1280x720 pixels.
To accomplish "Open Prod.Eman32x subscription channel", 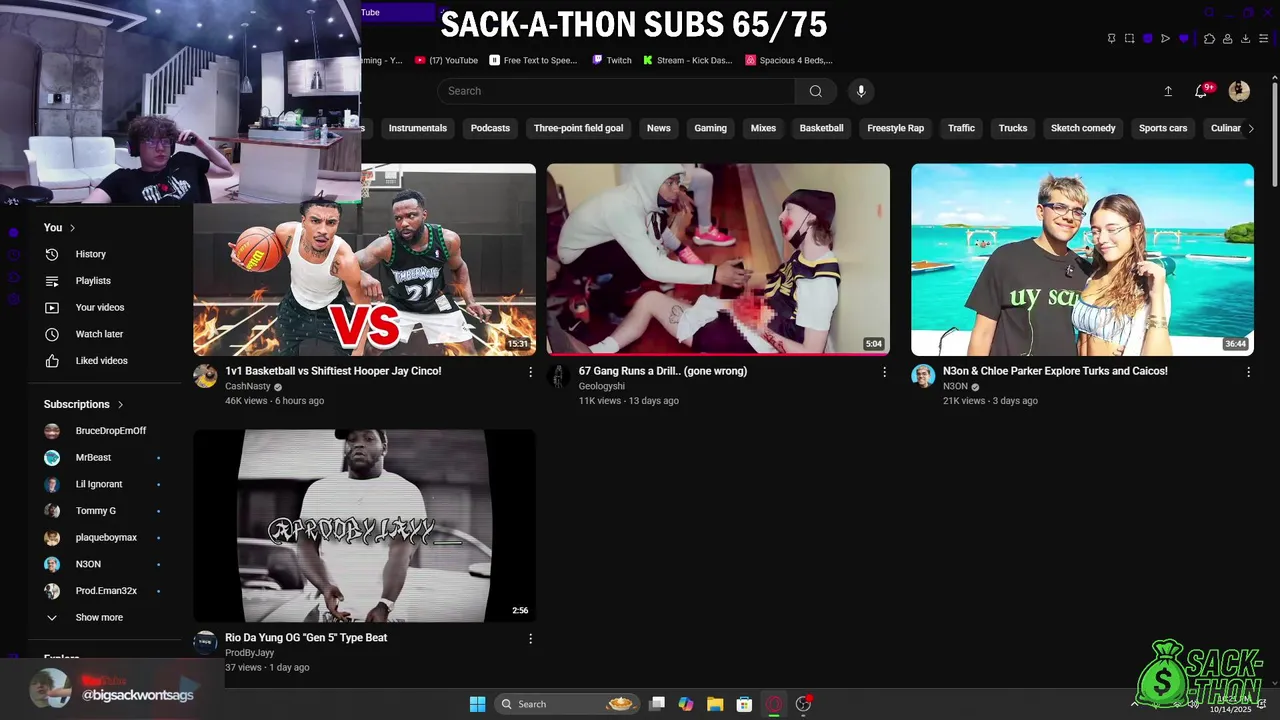I will click(106, 591).
